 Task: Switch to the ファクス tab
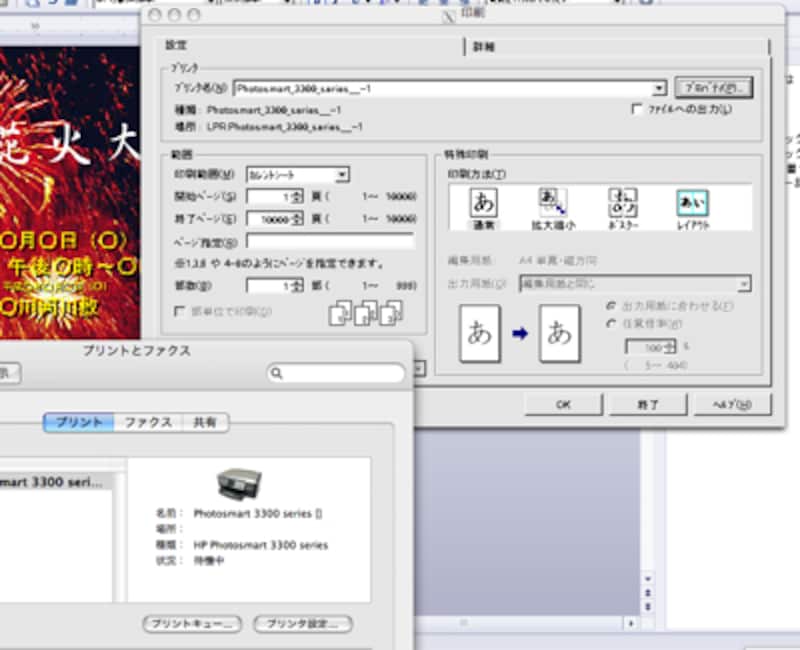coord(147,423)
